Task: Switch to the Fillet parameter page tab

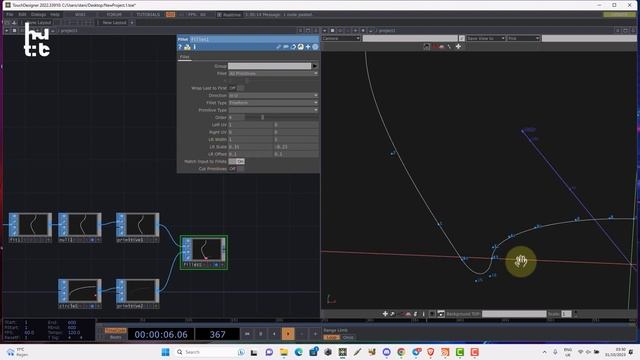Action: tap(184, 57)
